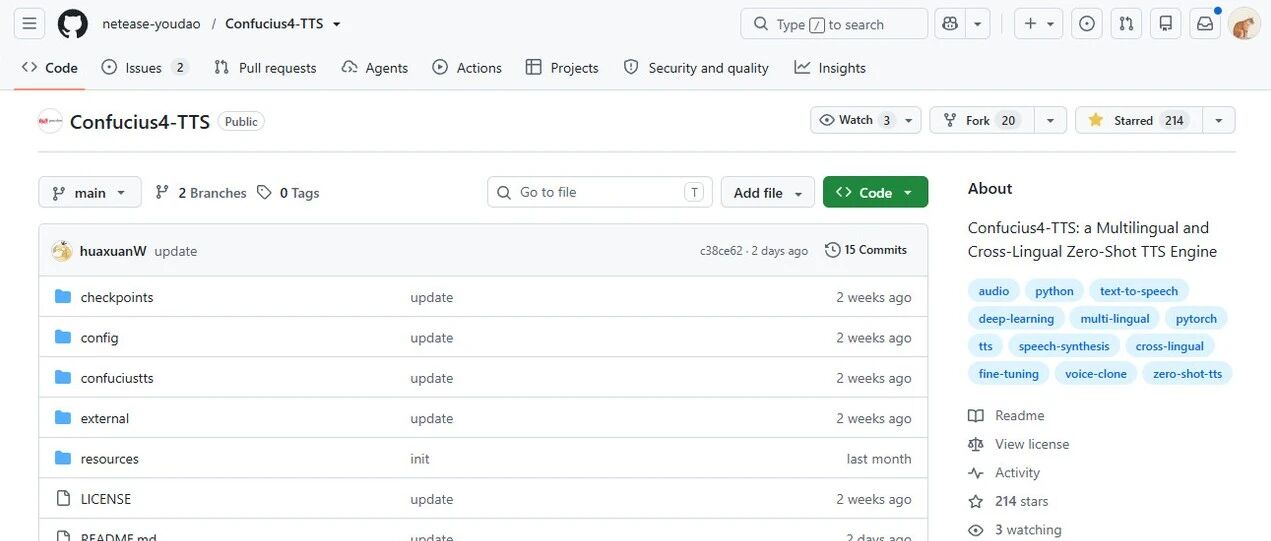
Task: Click the voice-clone topic tag
Action: tap(1096, 373)
